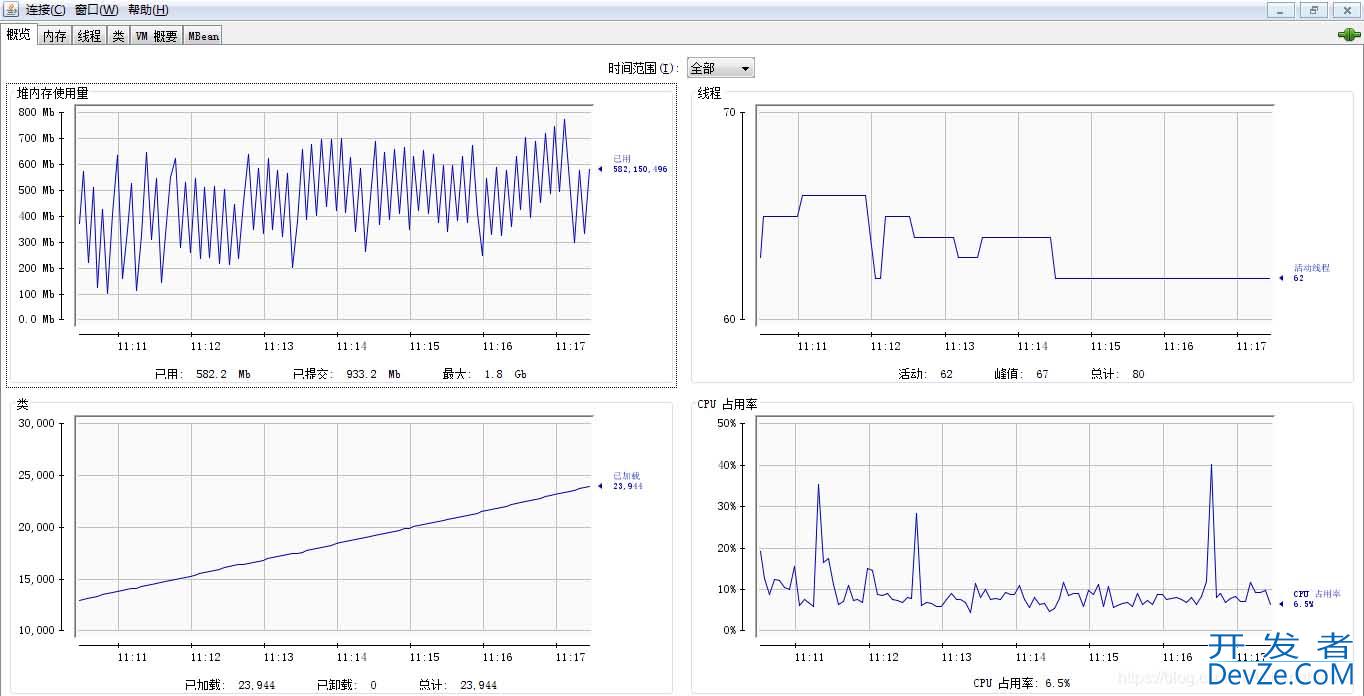1364x696 pixels.
Task: Click the Java icon beside 连接 menu
Action: pyautogui.click(x=11, y=10)
